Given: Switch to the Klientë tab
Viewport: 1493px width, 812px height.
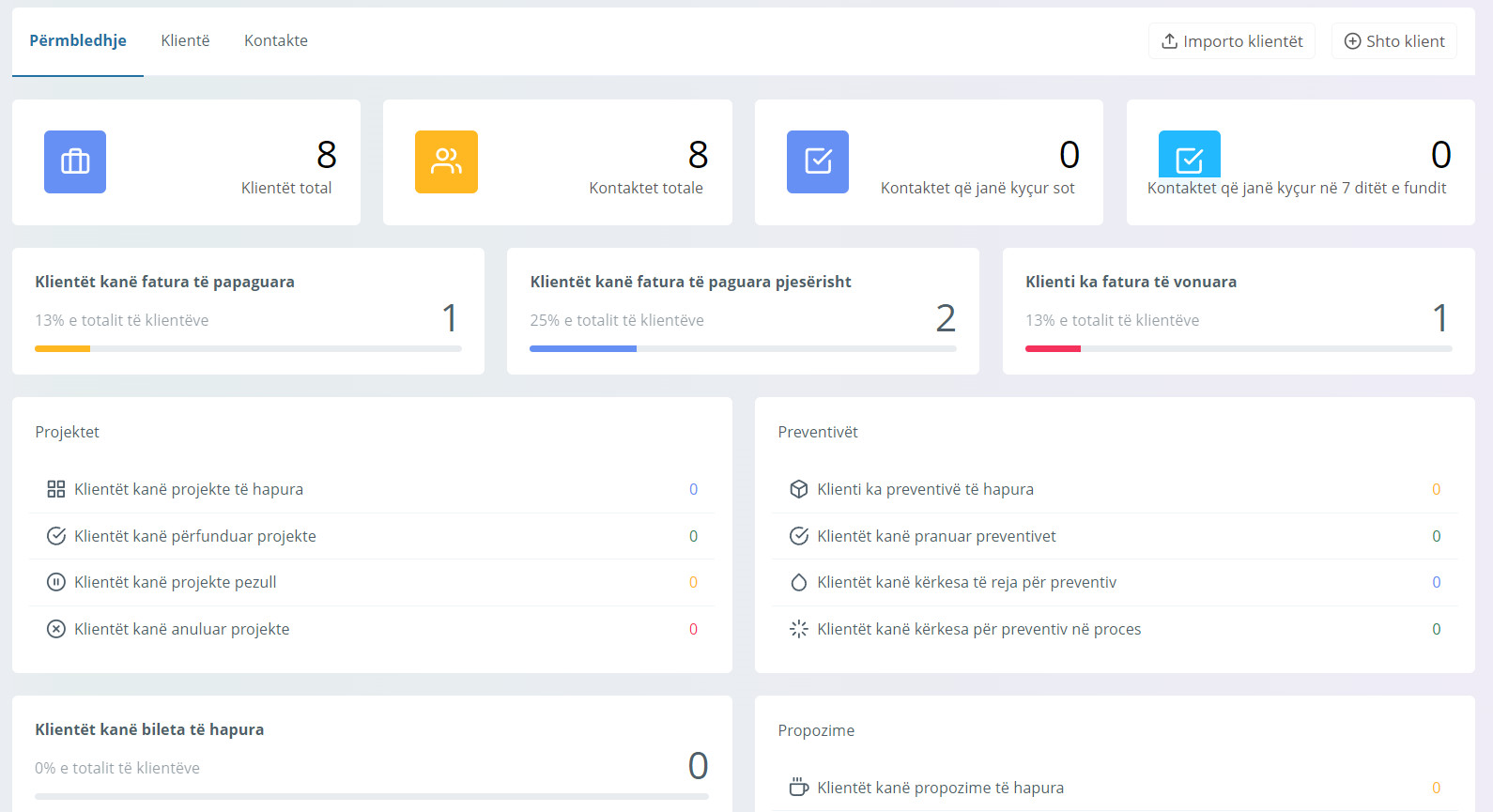Looking at the screenshot, I should coord(185,40).
